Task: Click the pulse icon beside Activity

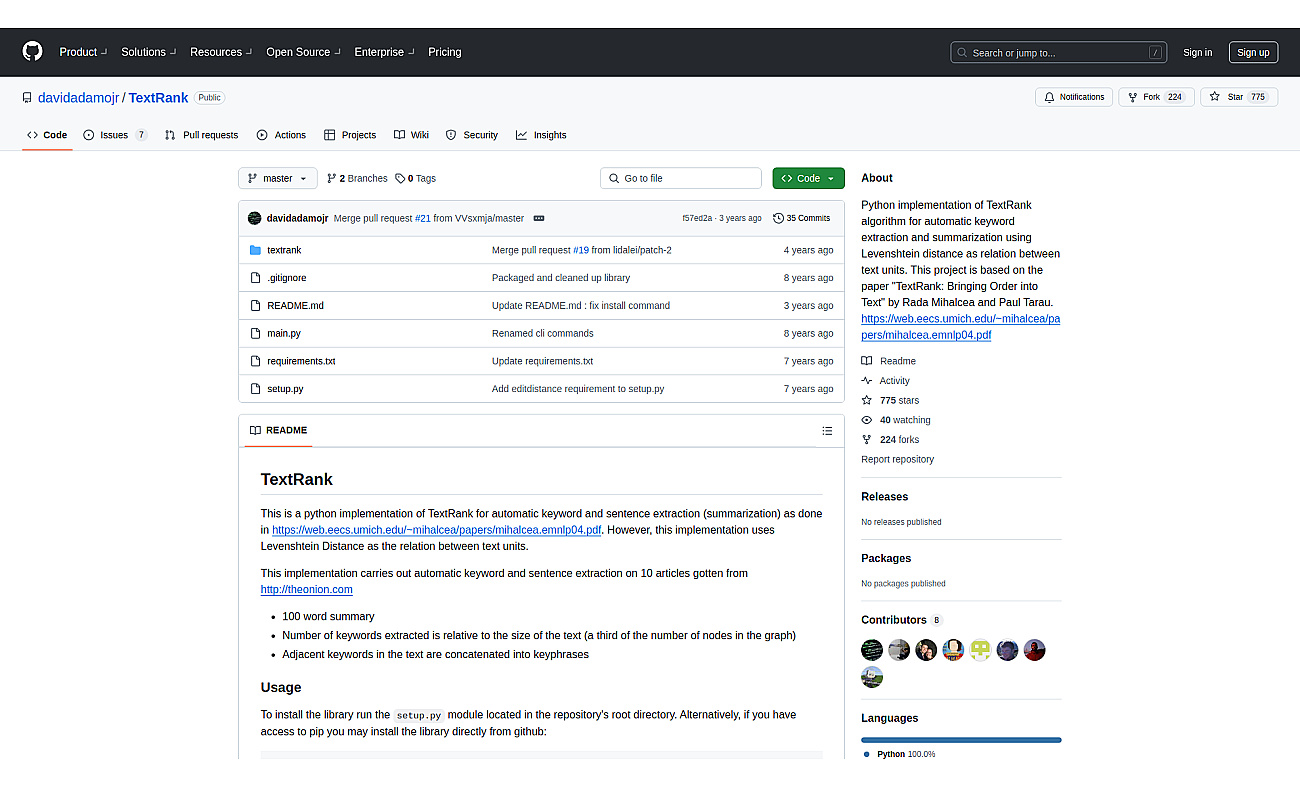Action: (x=867, y=381)
